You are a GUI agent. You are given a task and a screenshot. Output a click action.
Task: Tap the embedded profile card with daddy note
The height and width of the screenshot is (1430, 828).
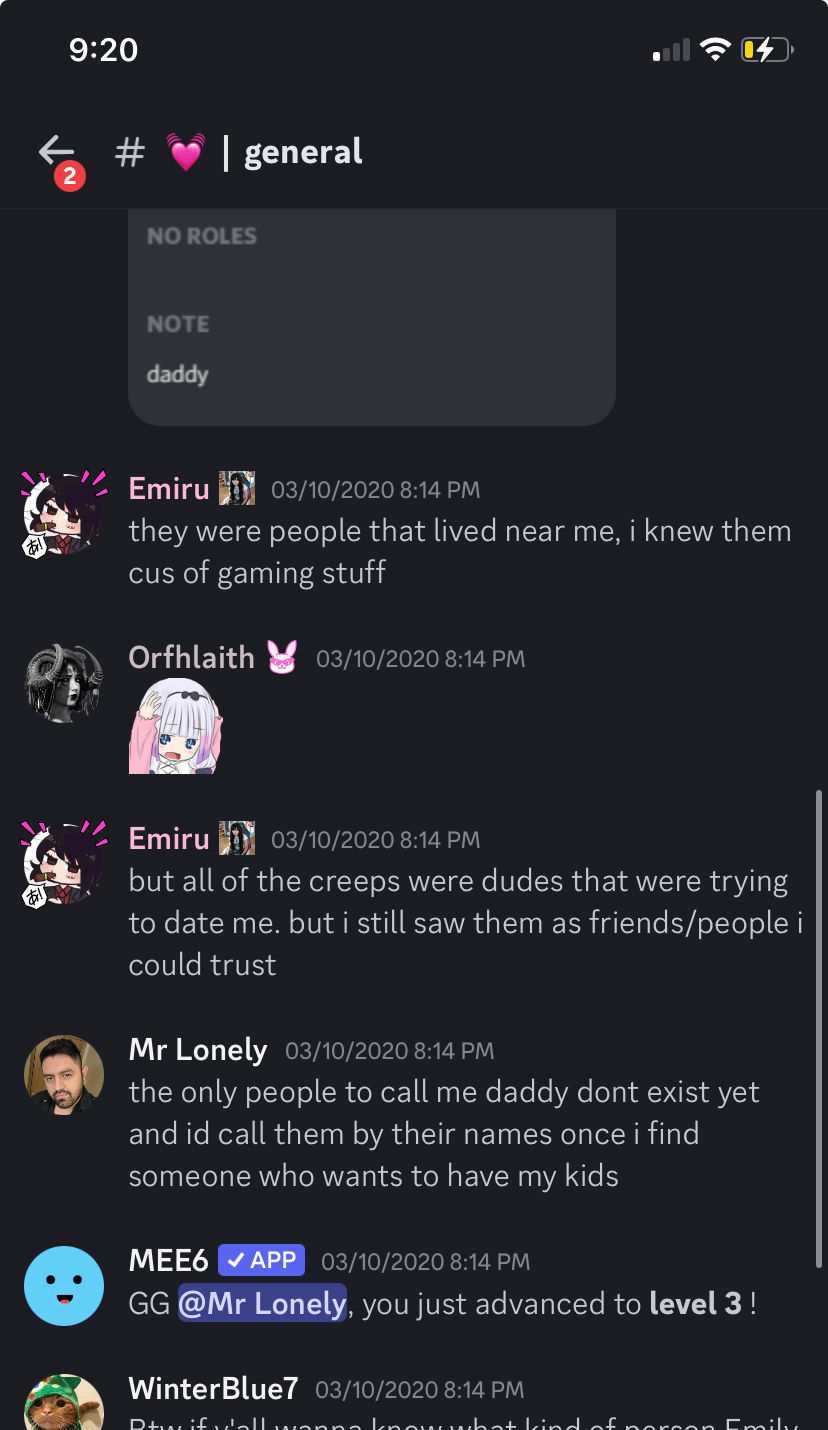[x=372, y=318]
